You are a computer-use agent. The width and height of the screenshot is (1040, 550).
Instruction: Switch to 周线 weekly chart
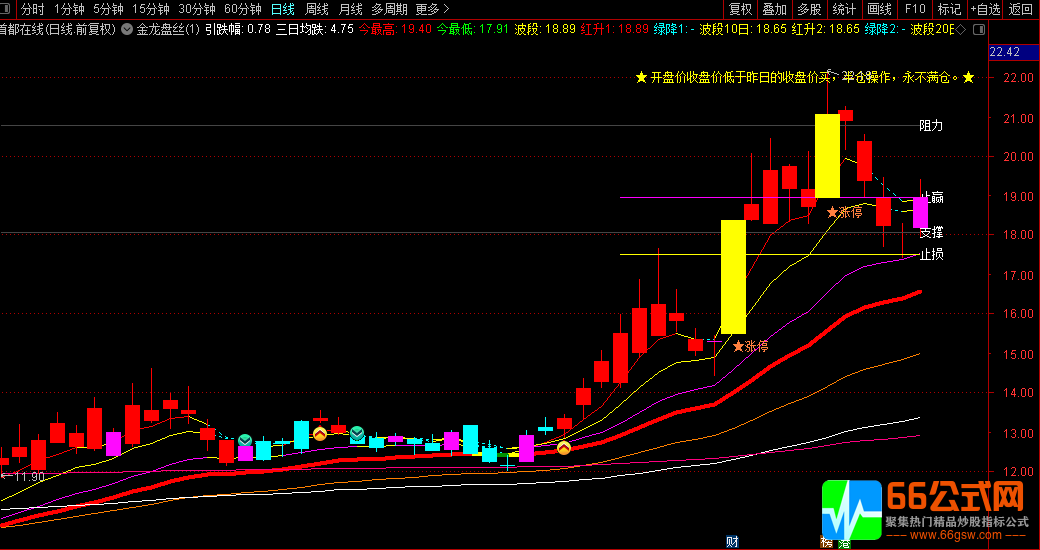pyautogui.click(x=316, y=9)
